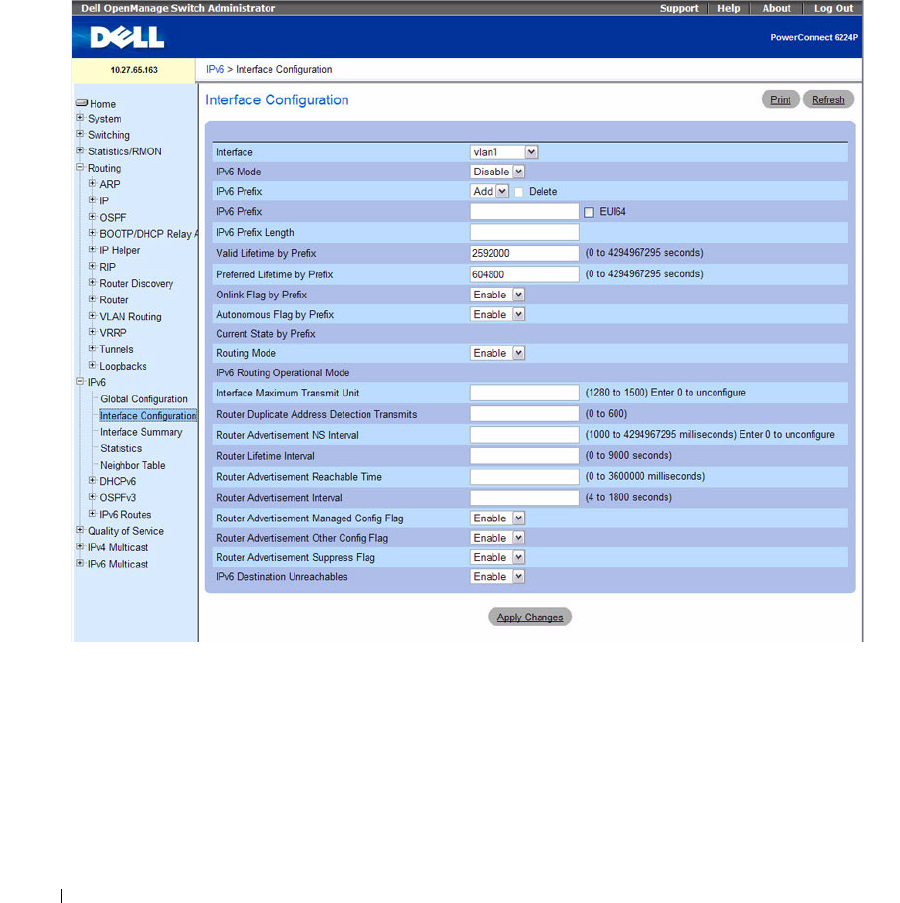Open BOOTP/DHCP Relay tree item
The image size is (900, 903).
point(148,234)
